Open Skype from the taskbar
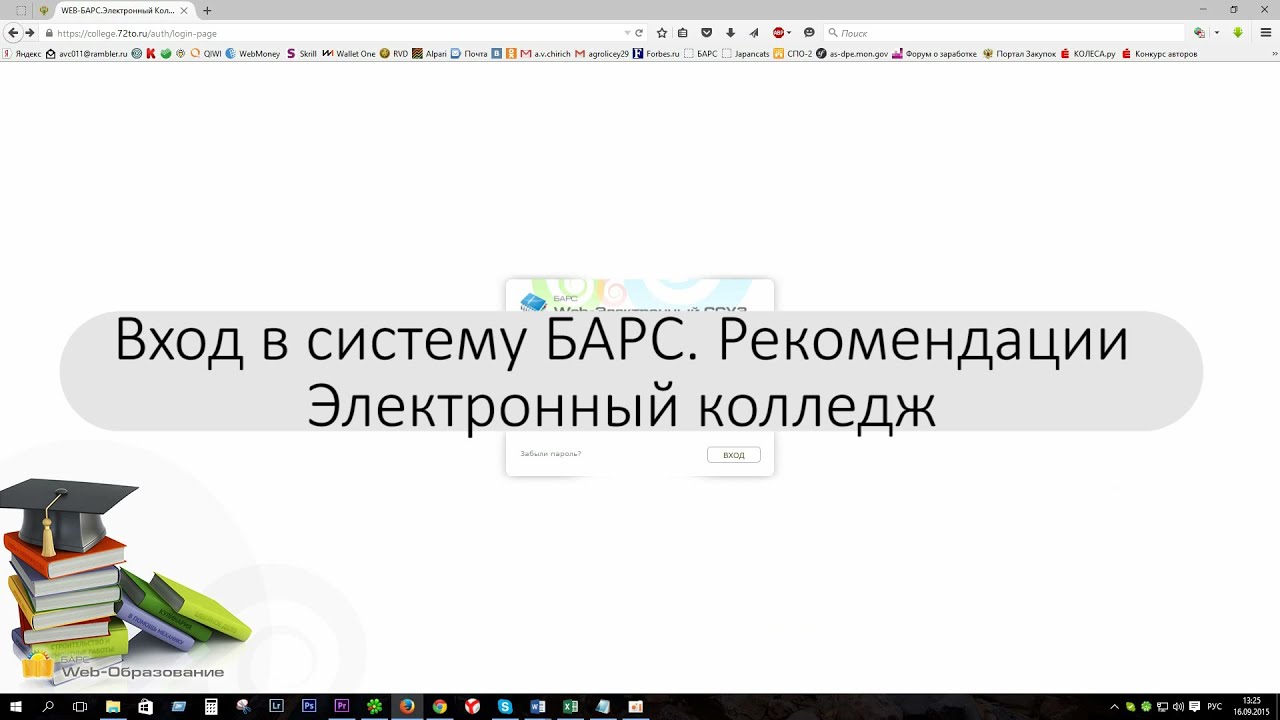 pyautogui.click(x=504, y=706)
